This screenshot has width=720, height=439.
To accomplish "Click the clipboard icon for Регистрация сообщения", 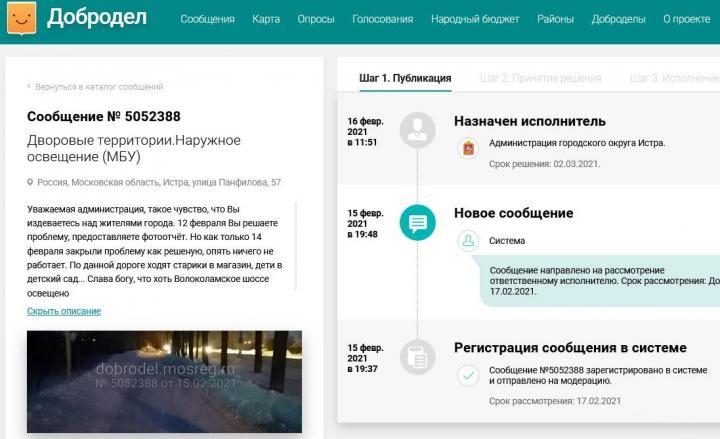I will click(417, 356).
